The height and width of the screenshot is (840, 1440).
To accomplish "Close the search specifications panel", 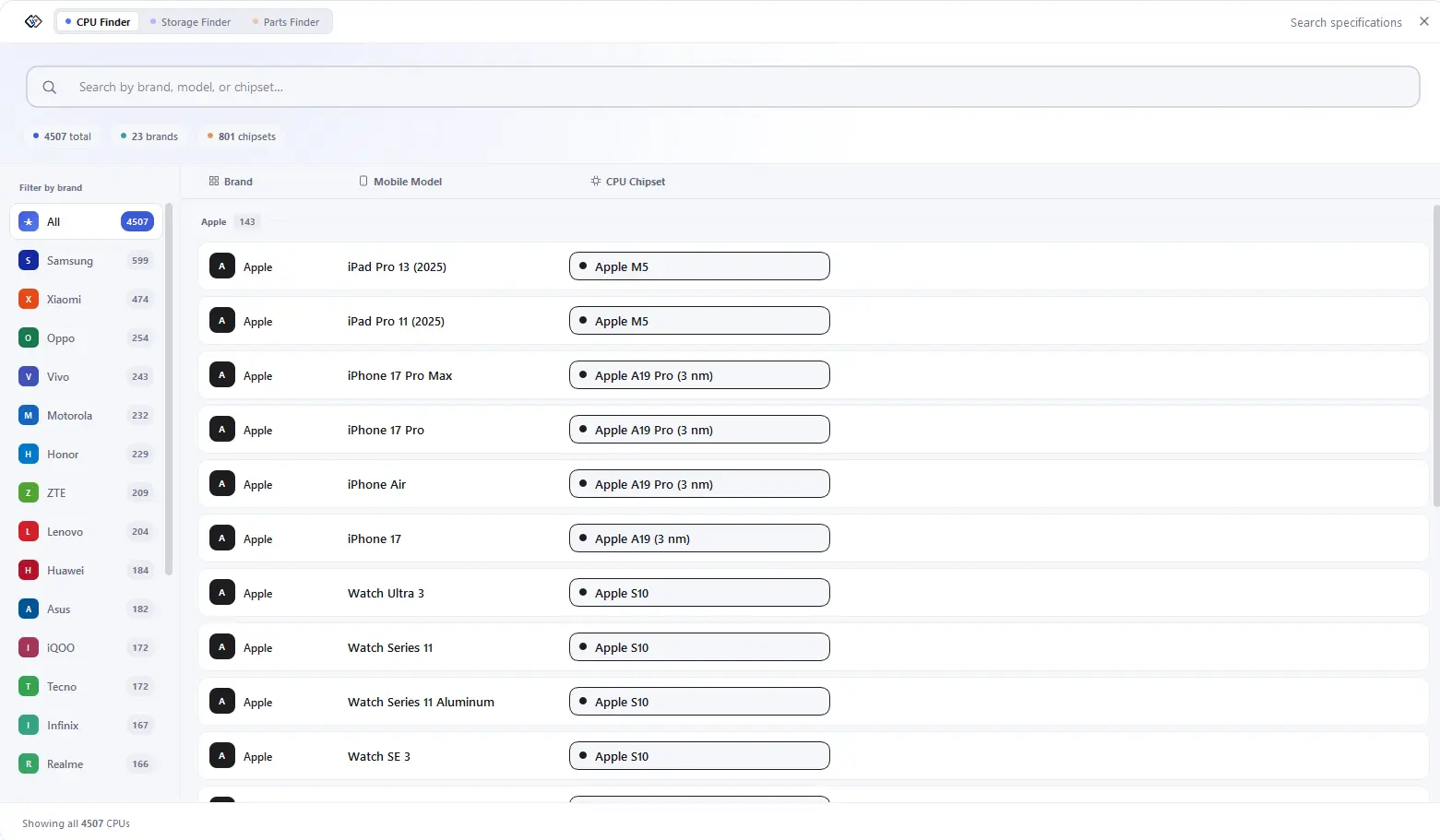I will (x=1424, y=21).
